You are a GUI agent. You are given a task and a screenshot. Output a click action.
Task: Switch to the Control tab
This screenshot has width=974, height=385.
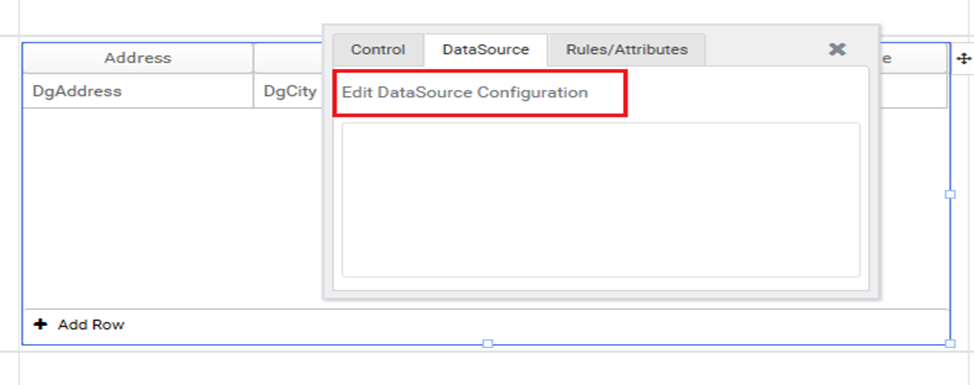[378, 50]
